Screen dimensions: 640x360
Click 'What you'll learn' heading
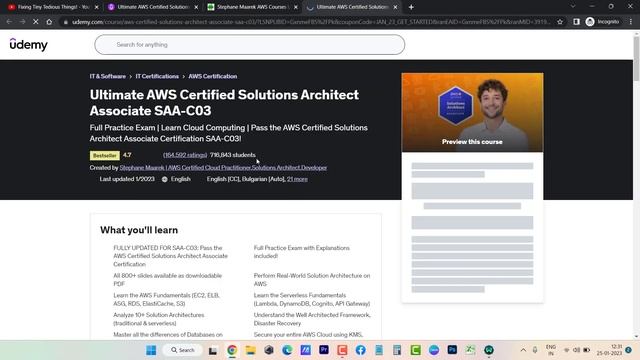click(x=139, y=230)
